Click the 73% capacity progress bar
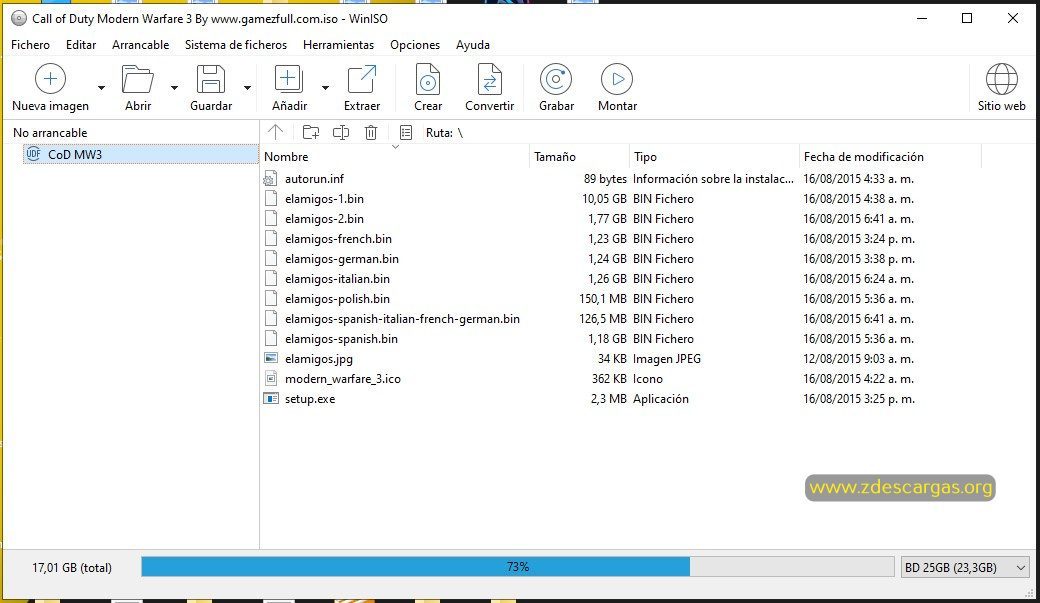 click(x=518, y=567)
